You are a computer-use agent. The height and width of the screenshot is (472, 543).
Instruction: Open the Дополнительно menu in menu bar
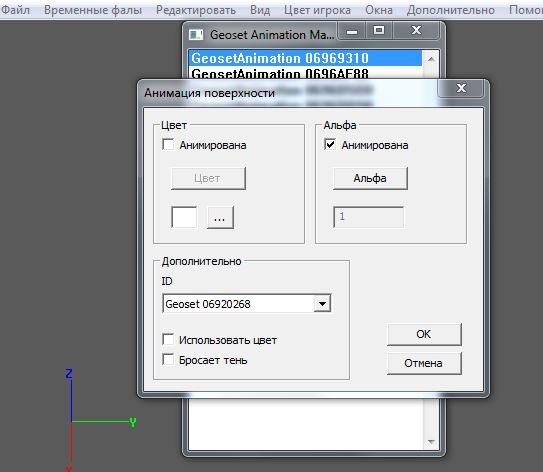pyautogui.click(x=451, y=10)
